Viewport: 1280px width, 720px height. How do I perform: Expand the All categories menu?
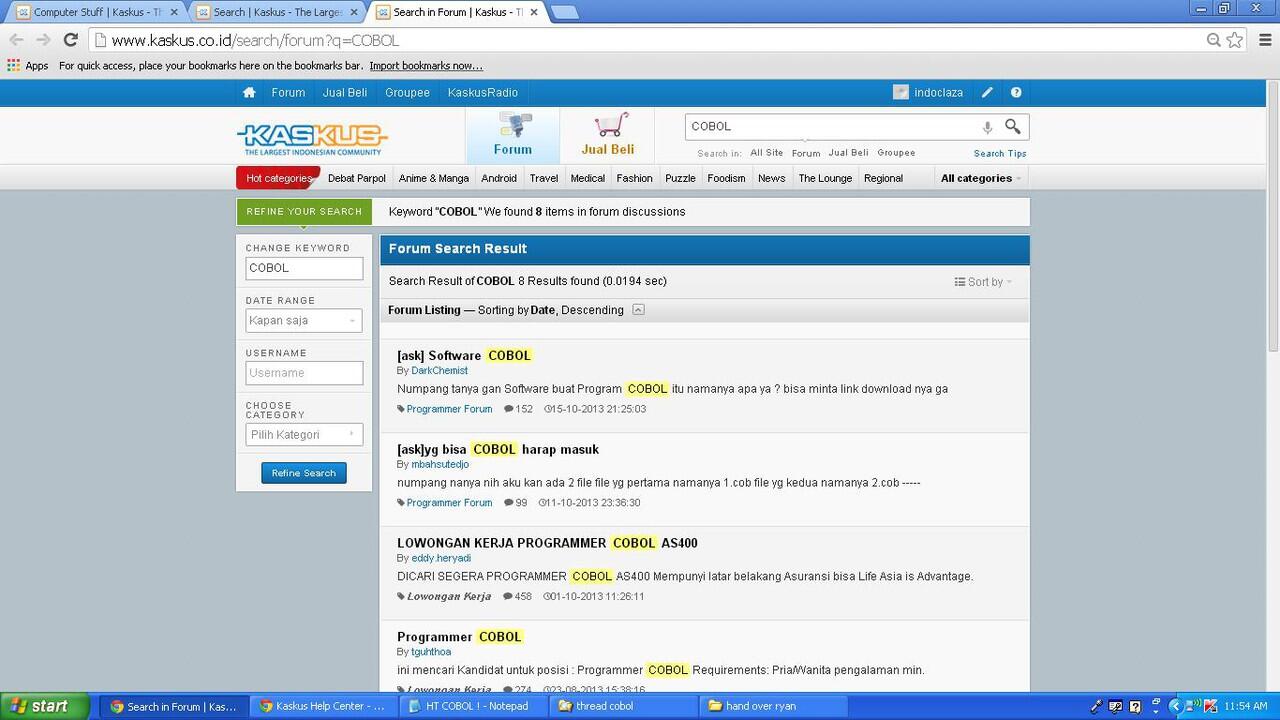(981, 178)
